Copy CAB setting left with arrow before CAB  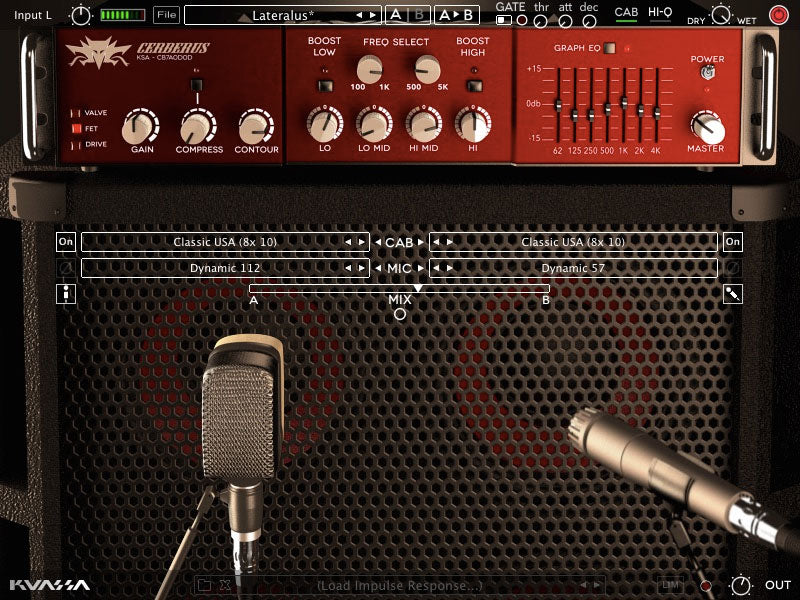(x=378, y=242)
